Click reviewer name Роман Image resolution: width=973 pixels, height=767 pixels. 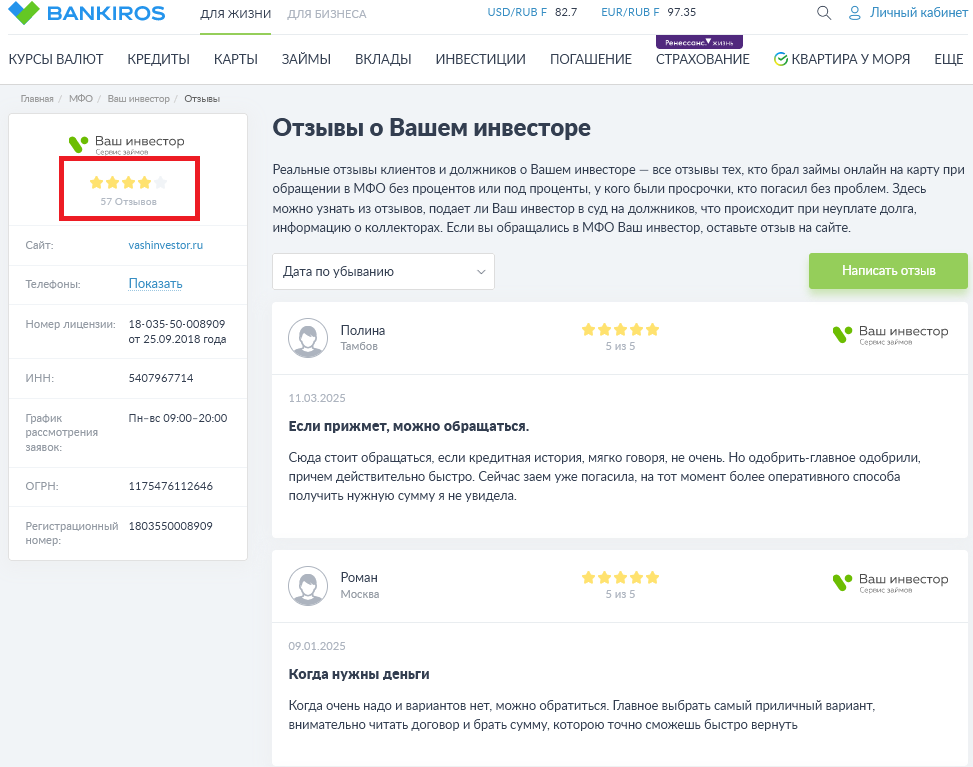click(359, 578)
